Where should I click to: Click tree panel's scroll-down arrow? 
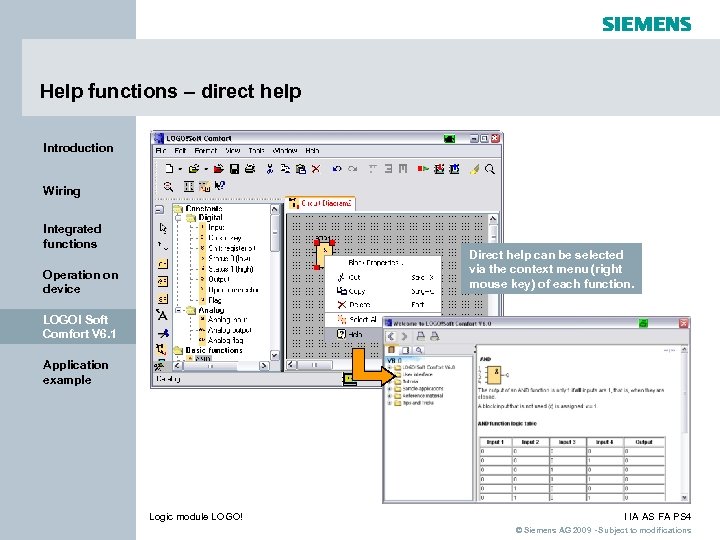275,355
